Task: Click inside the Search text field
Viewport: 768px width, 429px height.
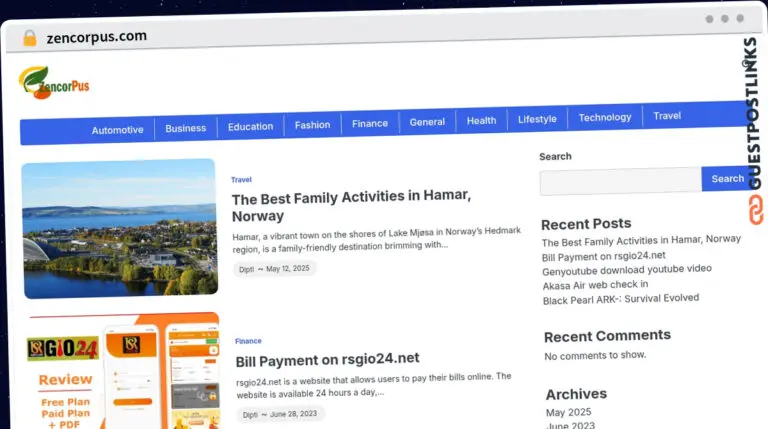Action: click(x=620, y=181)
